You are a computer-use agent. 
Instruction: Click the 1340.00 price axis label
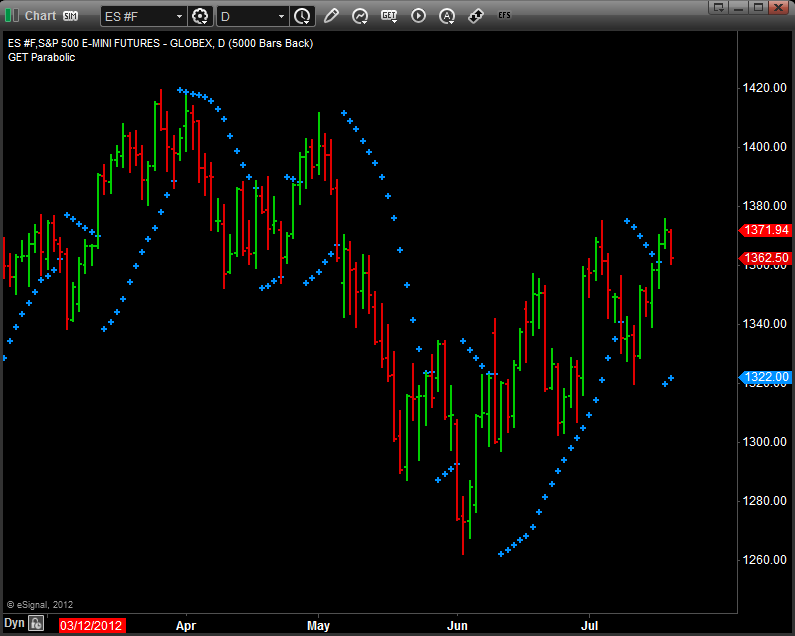coord(765,324)
